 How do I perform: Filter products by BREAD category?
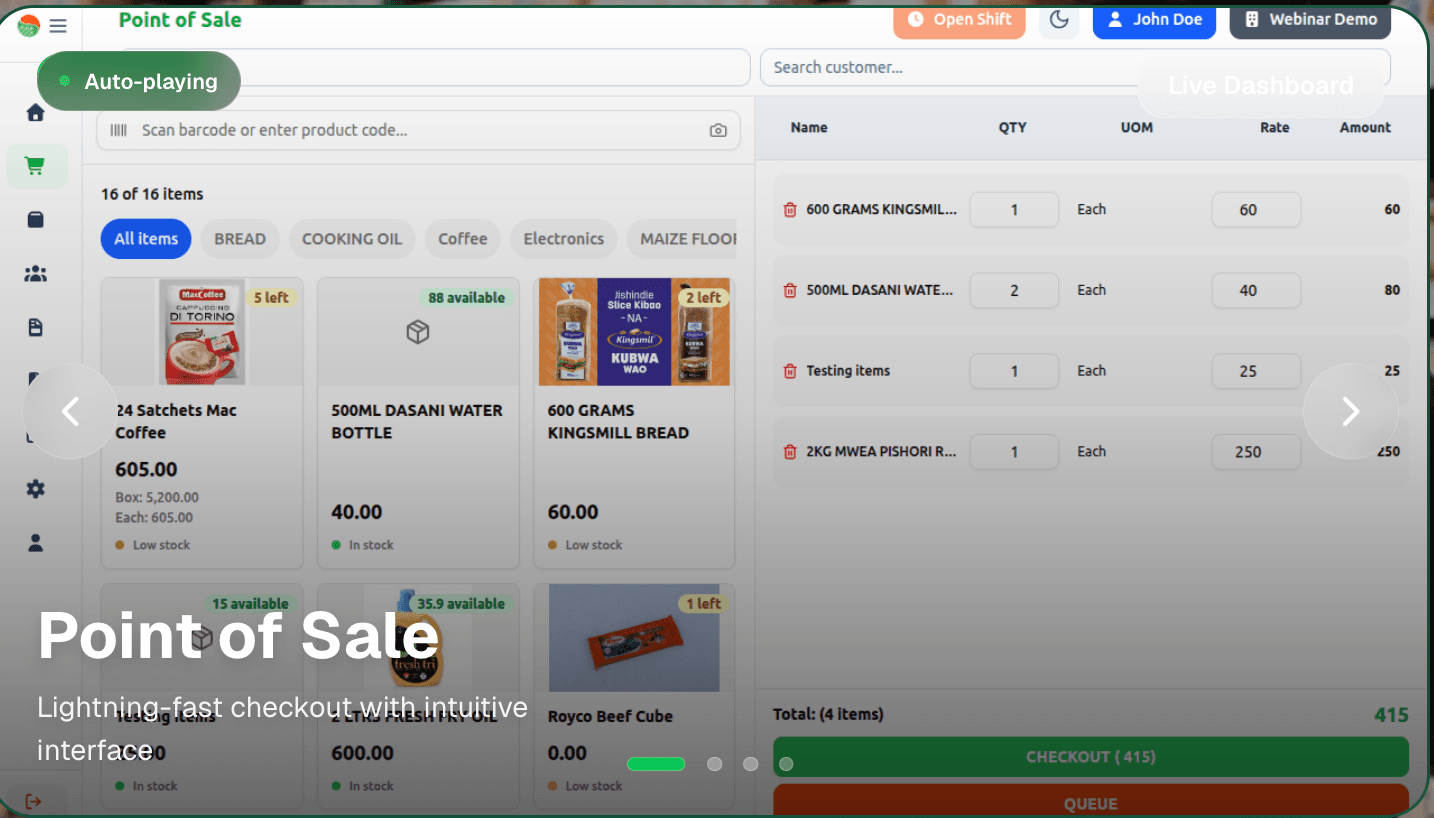pos(240,239)
